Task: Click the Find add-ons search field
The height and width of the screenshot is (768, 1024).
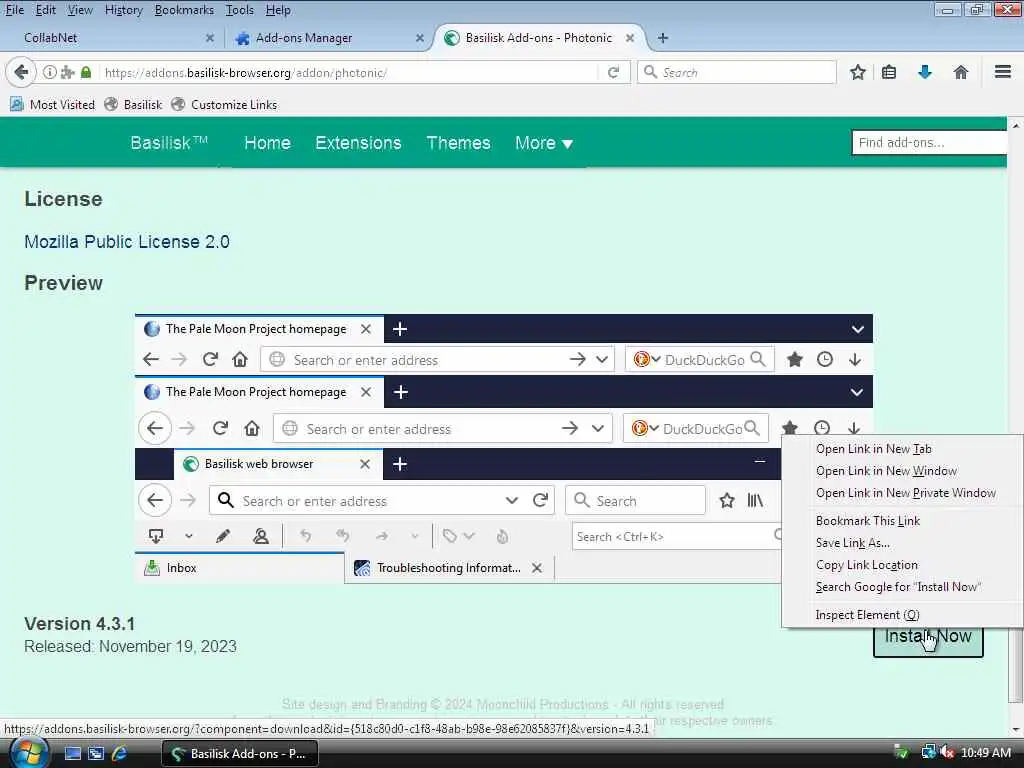Action: [x=929, y=142]
